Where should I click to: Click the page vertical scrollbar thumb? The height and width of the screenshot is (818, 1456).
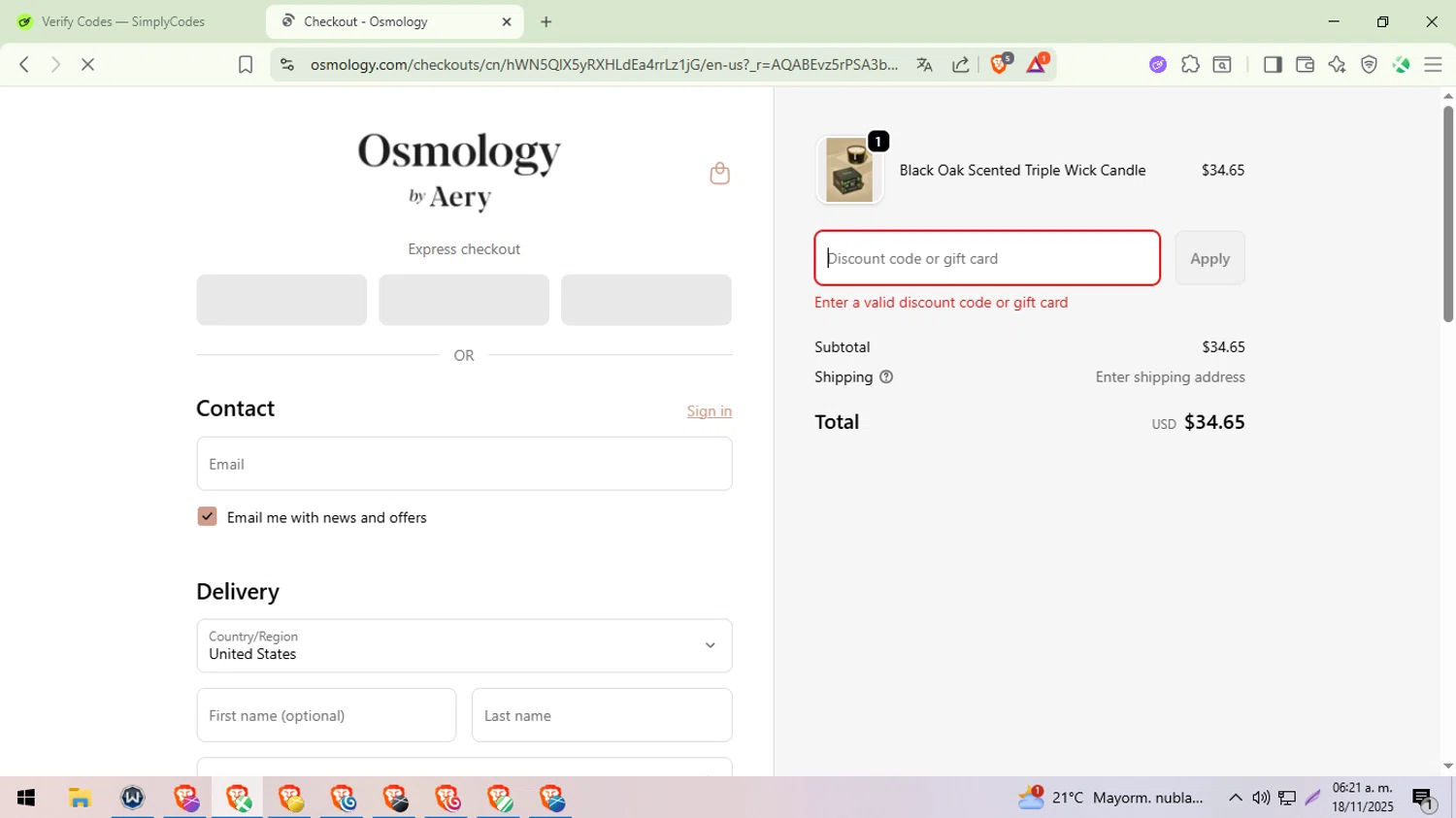[x=1448, y=213]
